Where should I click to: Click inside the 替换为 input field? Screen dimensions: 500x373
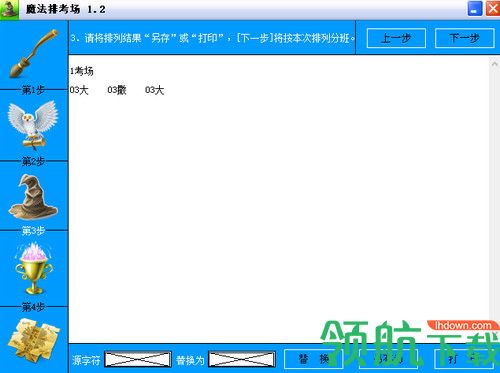tap(242, 359)
